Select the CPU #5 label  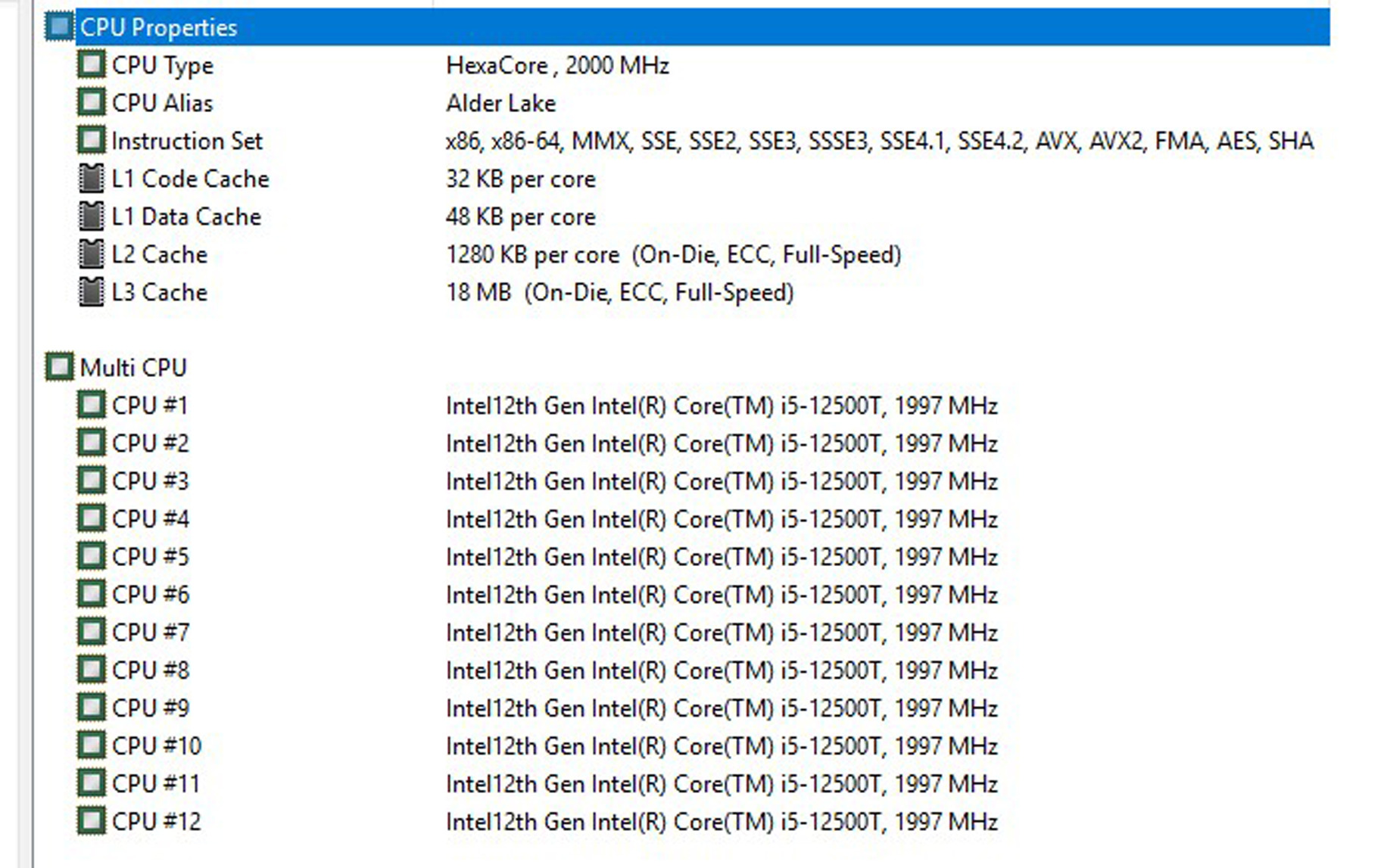click(150, 557)
